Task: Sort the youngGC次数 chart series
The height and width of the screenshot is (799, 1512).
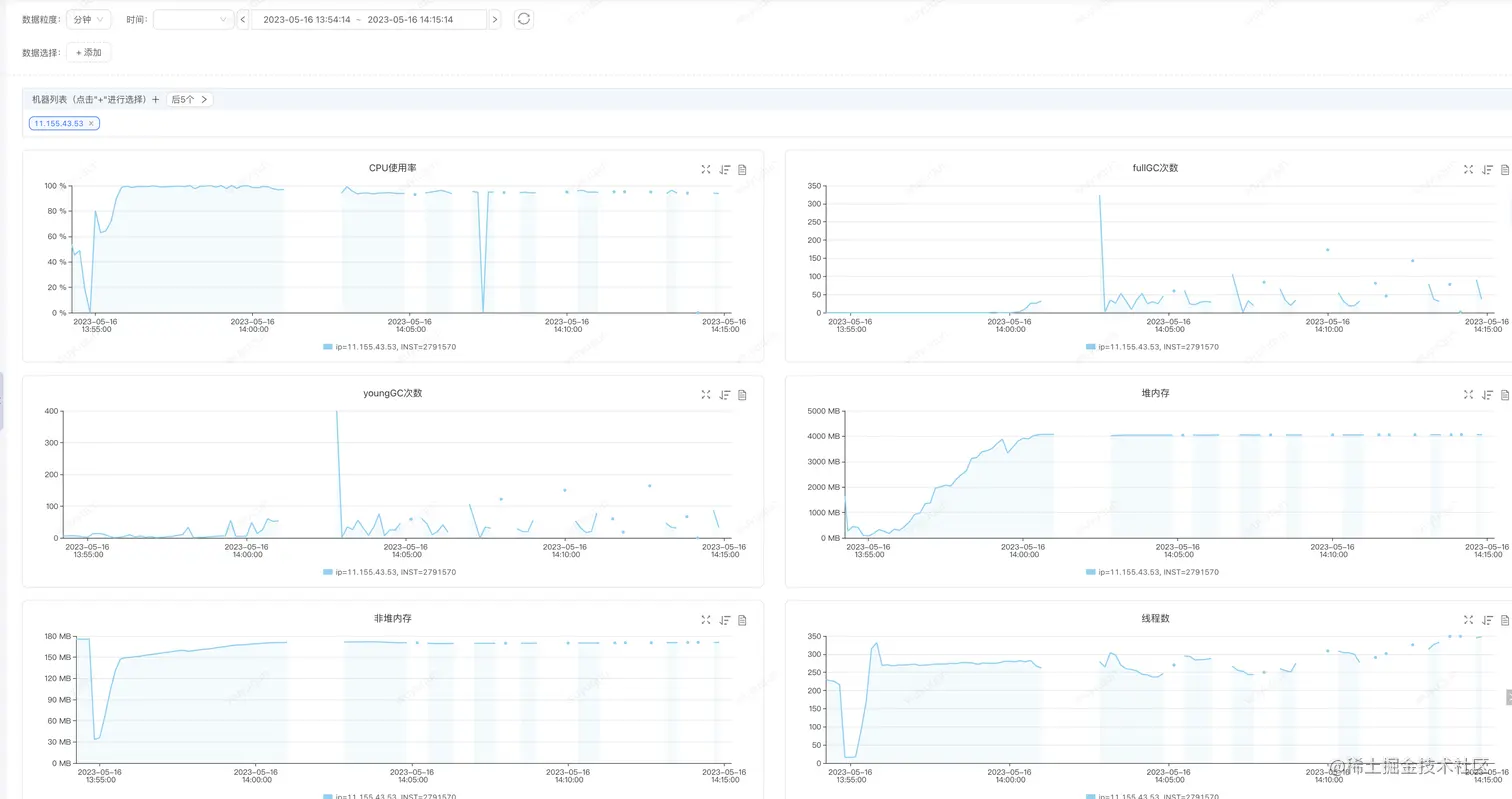Action: tap(725, 395)
